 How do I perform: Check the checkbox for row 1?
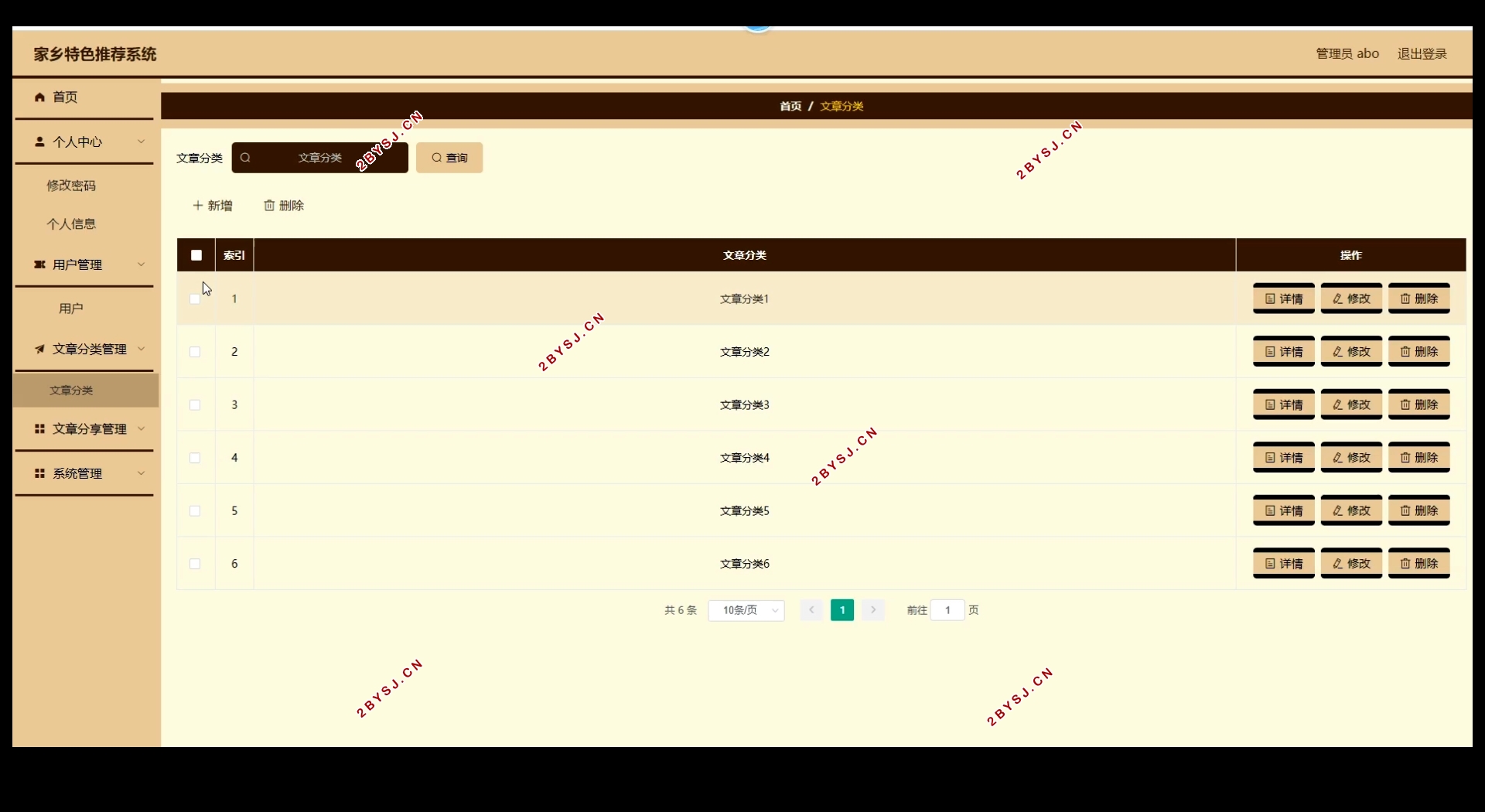(x=195, y=299)
